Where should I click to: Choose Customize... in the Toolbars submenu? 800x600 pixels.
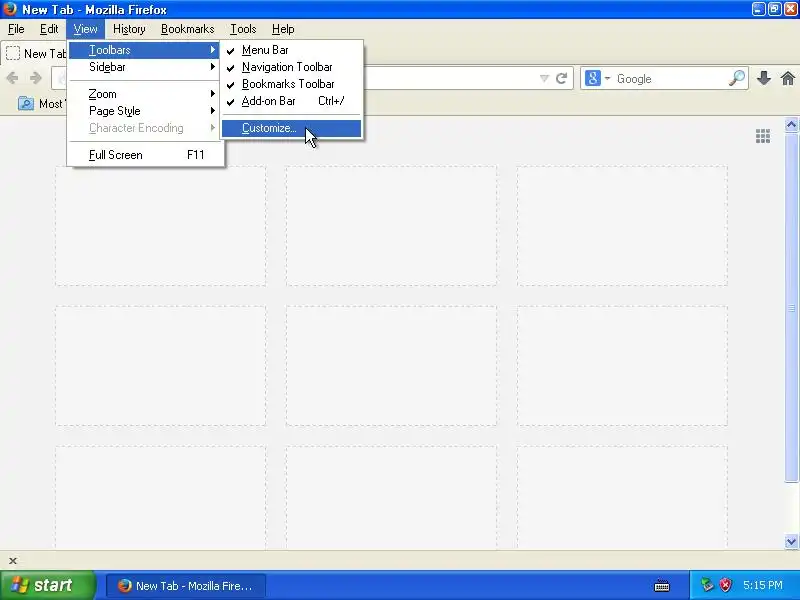pyautogui.click(x=291, y=128)
